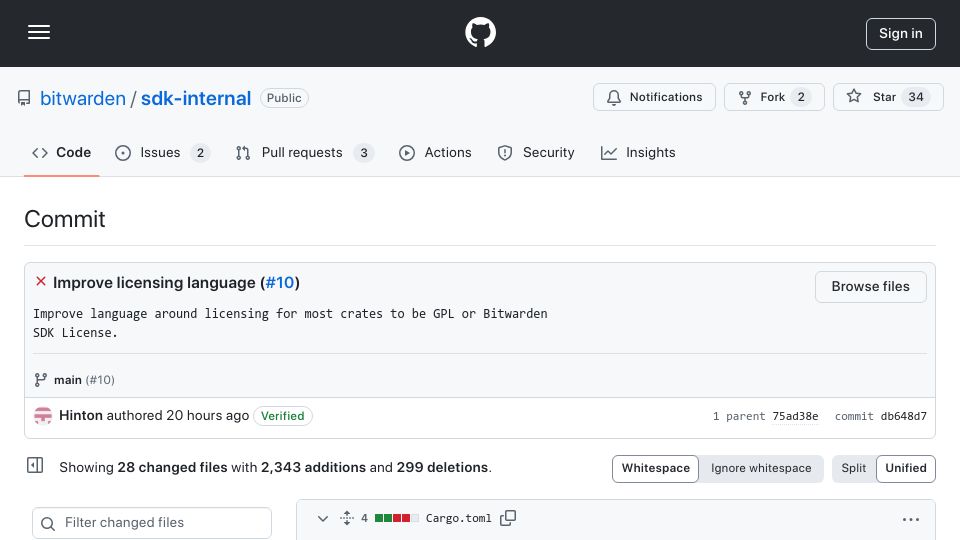Switch to the Code tab
Image resolution: width=960 pixels, height=540 pixels.
tap(61, 152)
